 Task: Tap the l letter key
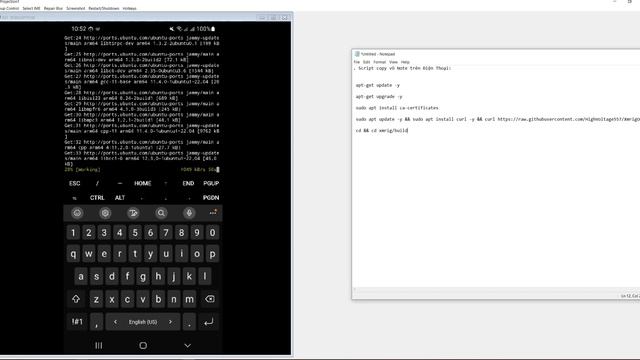tap(204, 277)
